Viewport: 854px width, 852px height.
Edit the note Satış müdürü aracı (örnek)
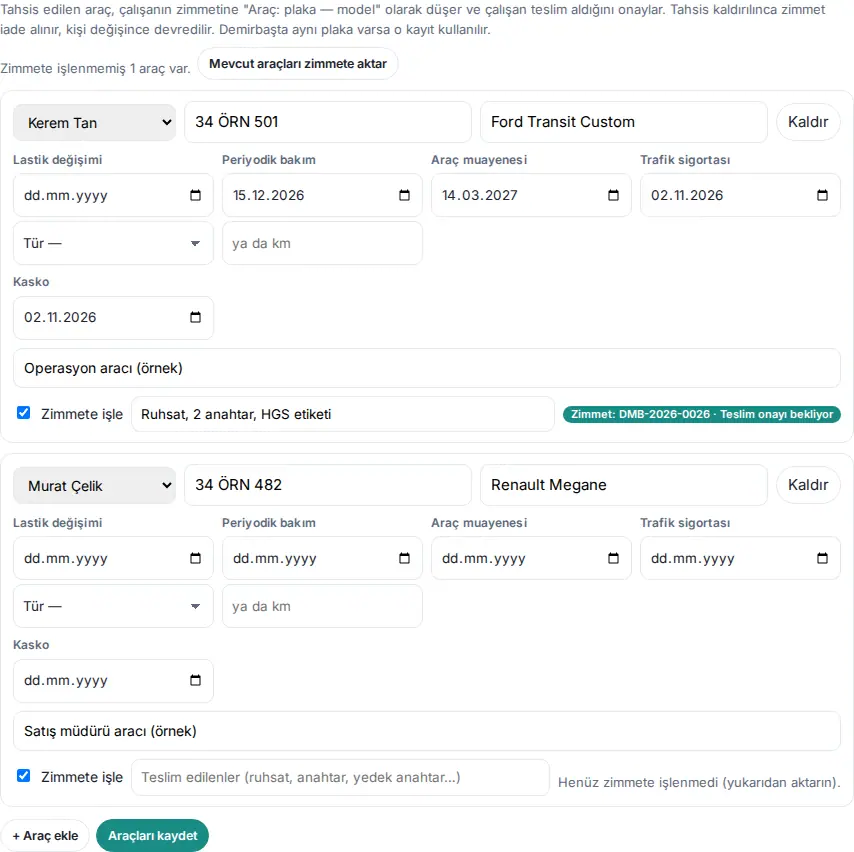click(427, 731)
